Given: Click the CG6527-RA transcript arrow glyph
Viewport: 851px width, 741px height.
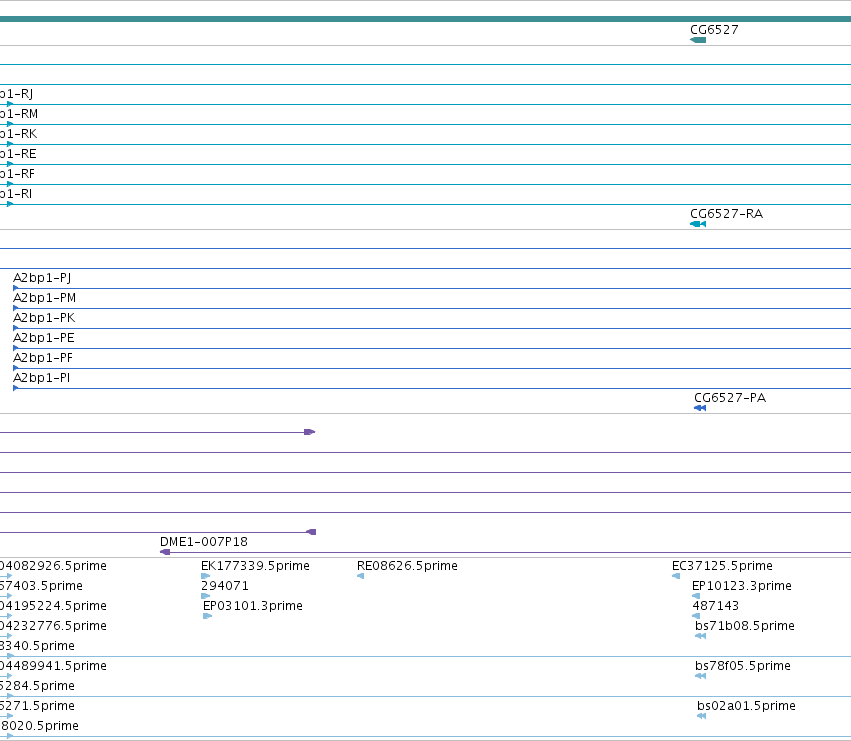Looking at the screenshot, I should 698,224.
